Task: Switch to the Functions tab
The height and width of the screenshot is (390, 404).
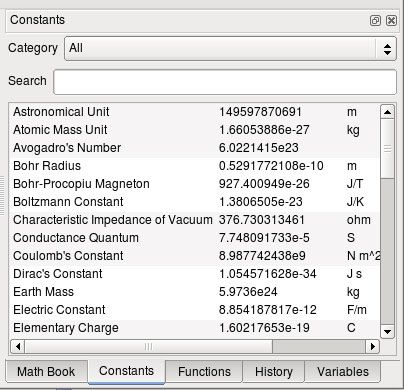Action: [204, 371]
